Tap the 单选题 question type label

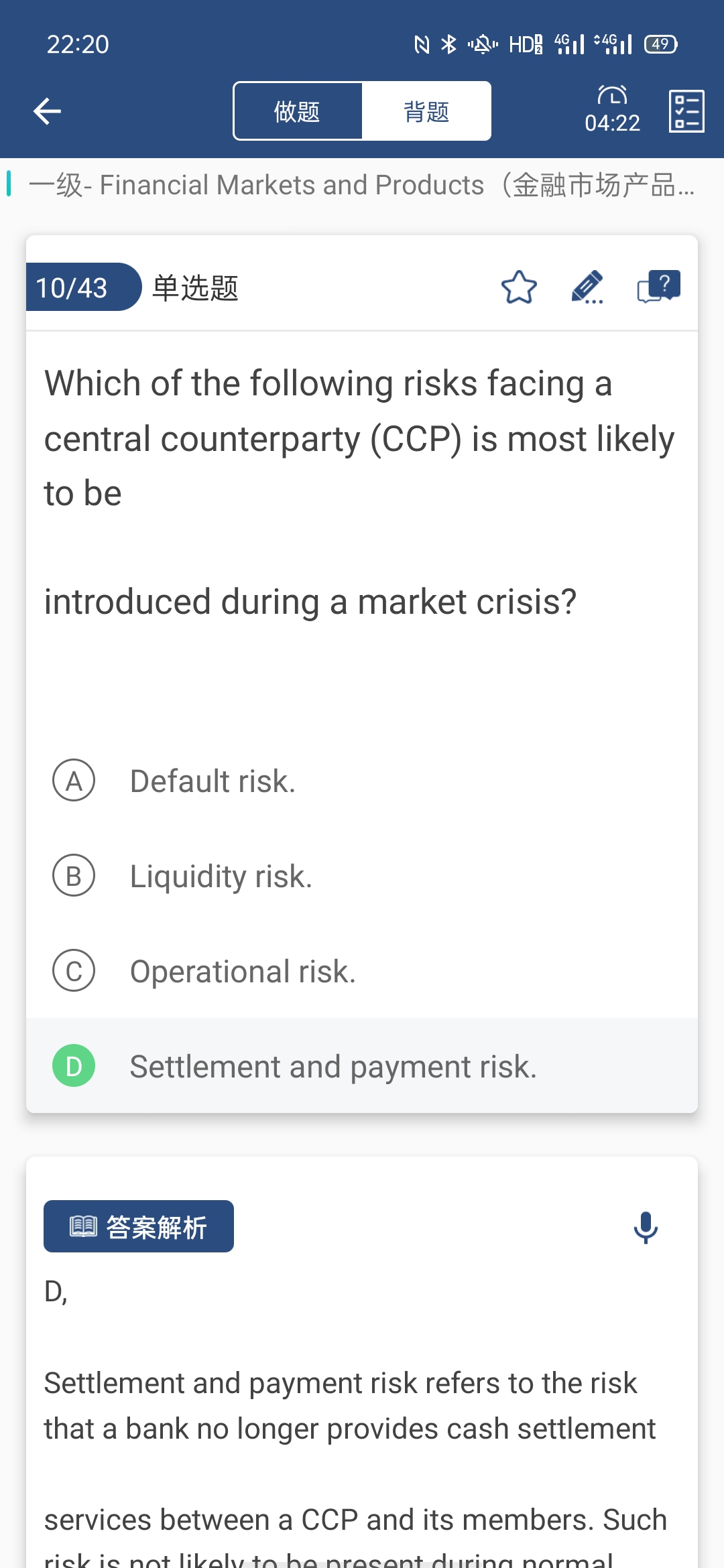coord(195,287)
